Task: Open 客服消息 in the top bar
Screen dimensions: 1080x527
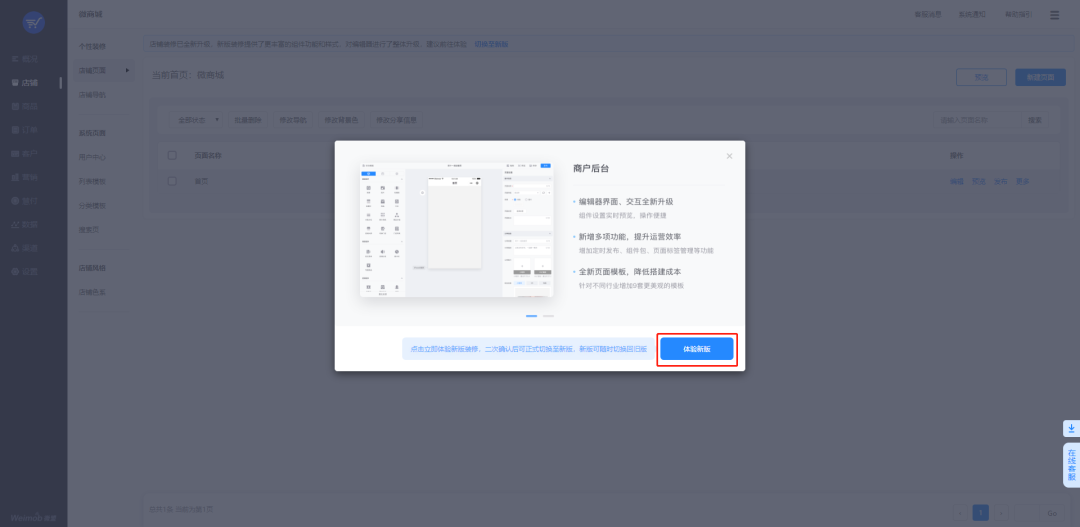Action: coord(927,14)
